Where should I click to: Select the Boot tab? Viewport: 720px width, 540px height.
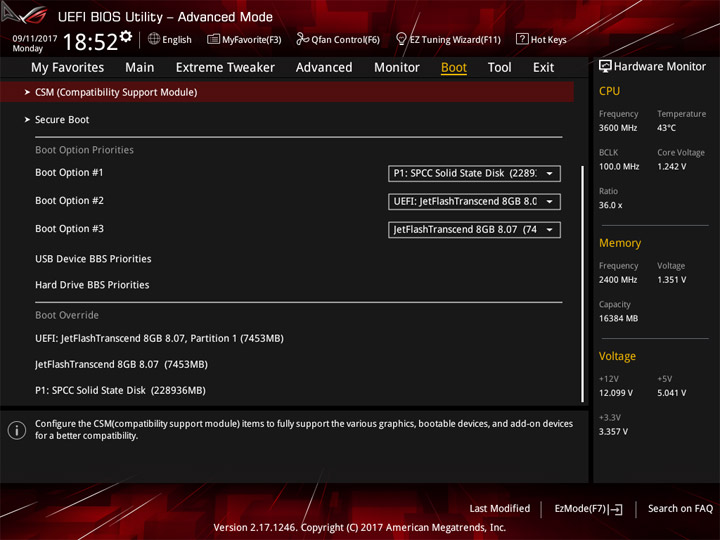454,68
